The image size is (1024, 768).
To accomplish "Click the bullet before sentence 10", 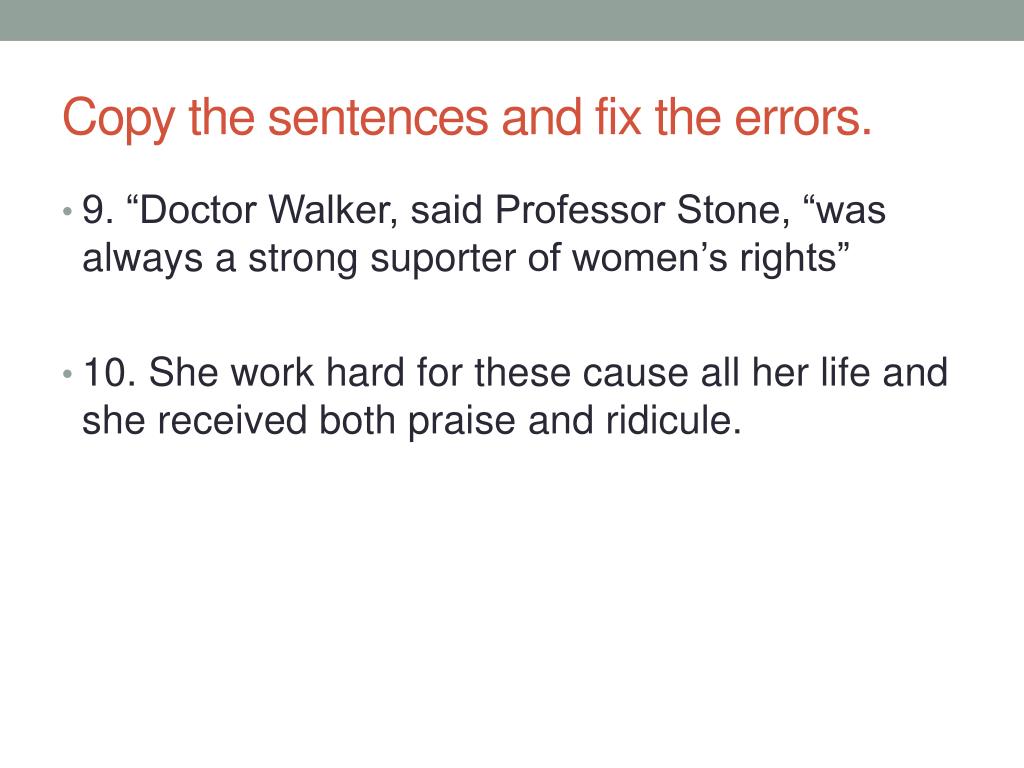I will coord(67,374).
